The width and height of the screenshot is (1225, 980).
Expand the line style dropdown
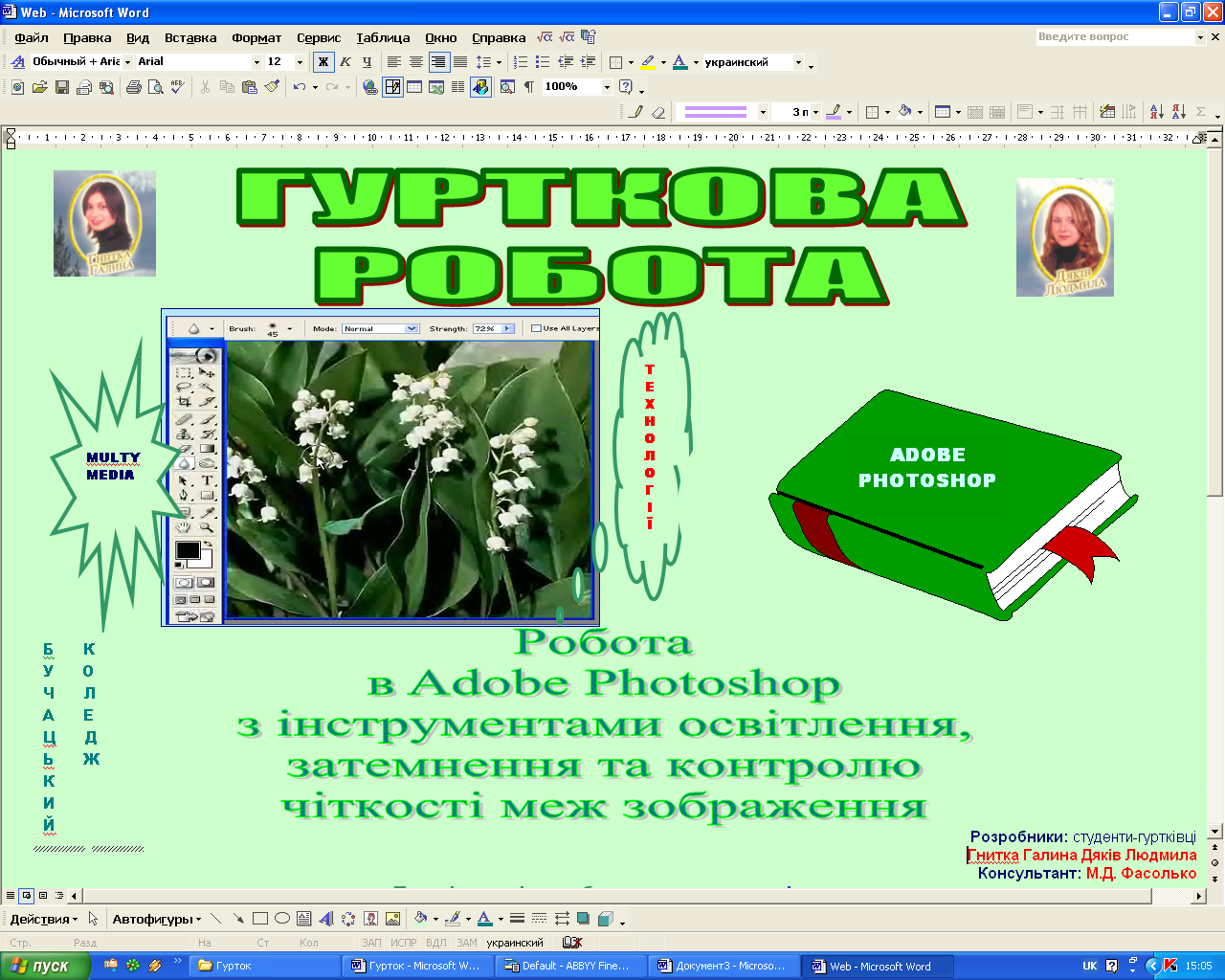tap(763, 112)
